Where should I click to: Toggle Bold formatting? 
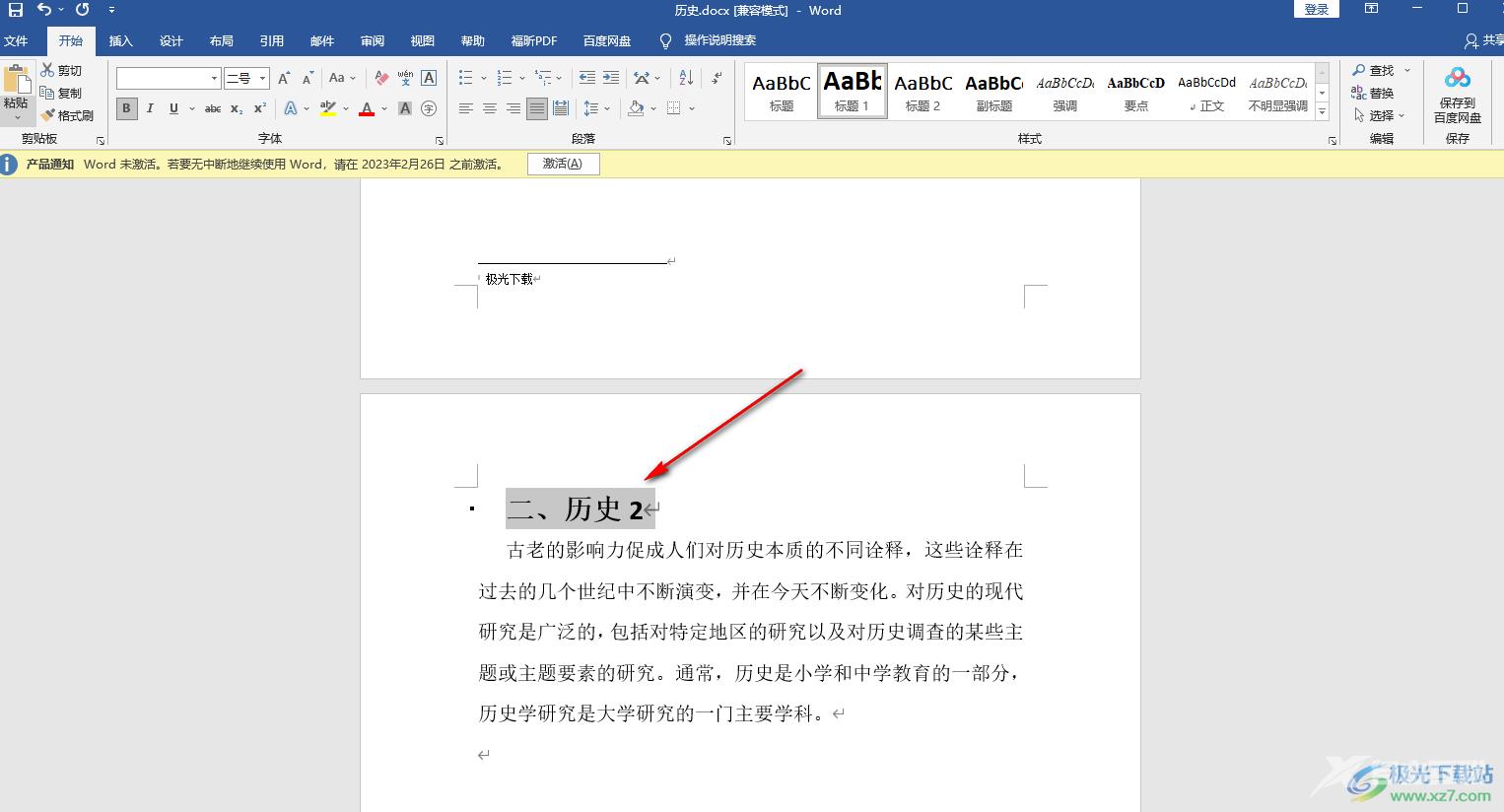pyautogui.click(x=126, y=108)
